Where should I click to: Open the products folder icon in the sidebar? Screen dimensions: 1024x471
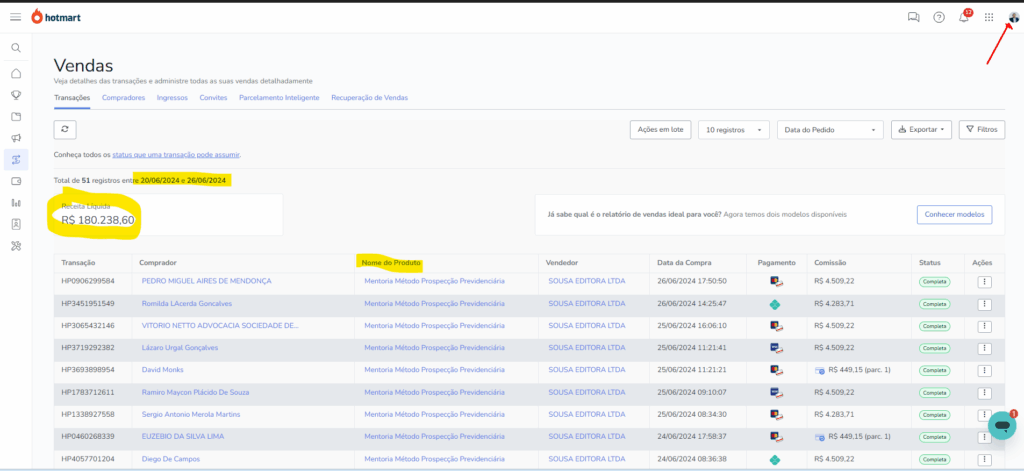click(x=16, y=116)
